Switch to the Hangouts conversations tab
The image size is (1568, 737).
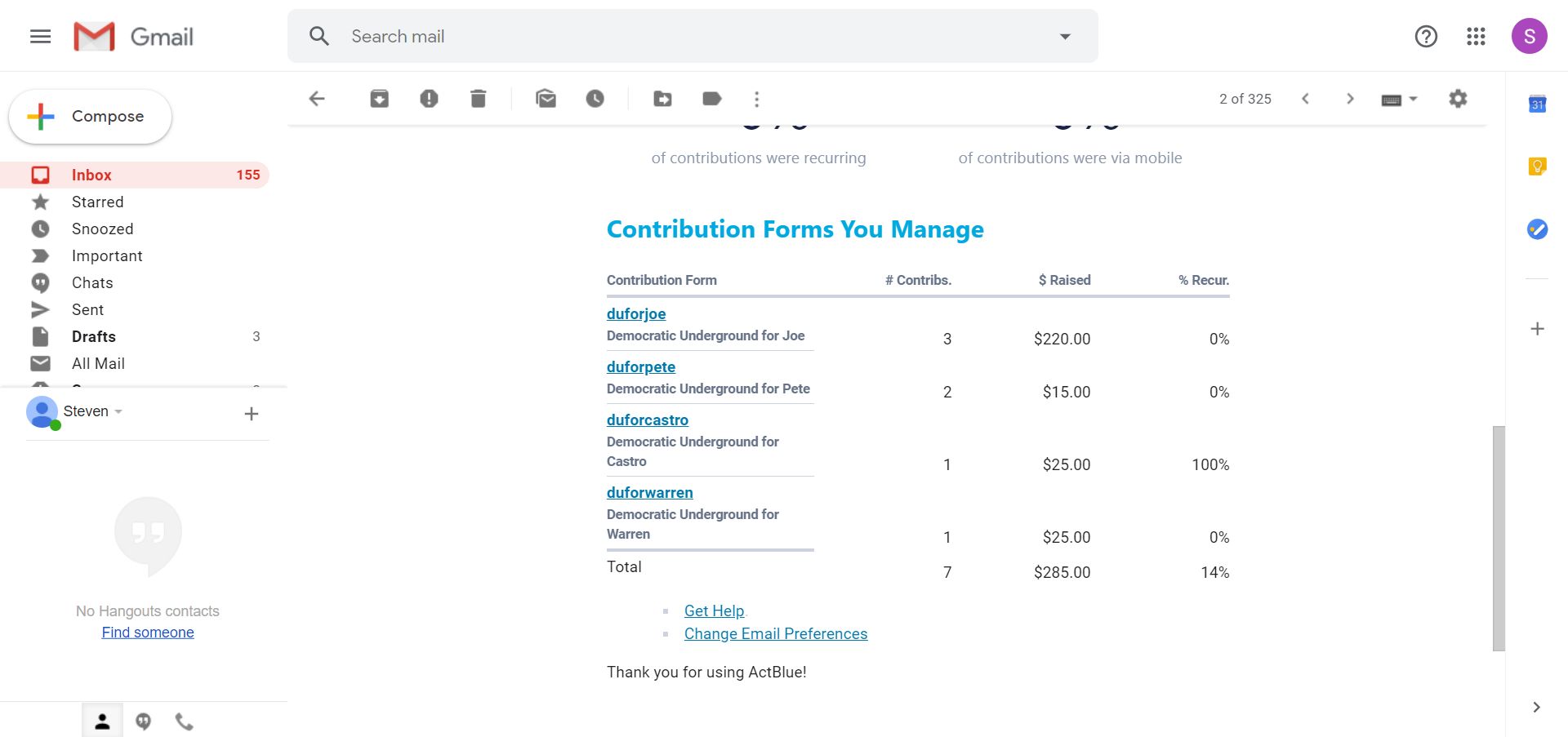(x=144, y=721)
